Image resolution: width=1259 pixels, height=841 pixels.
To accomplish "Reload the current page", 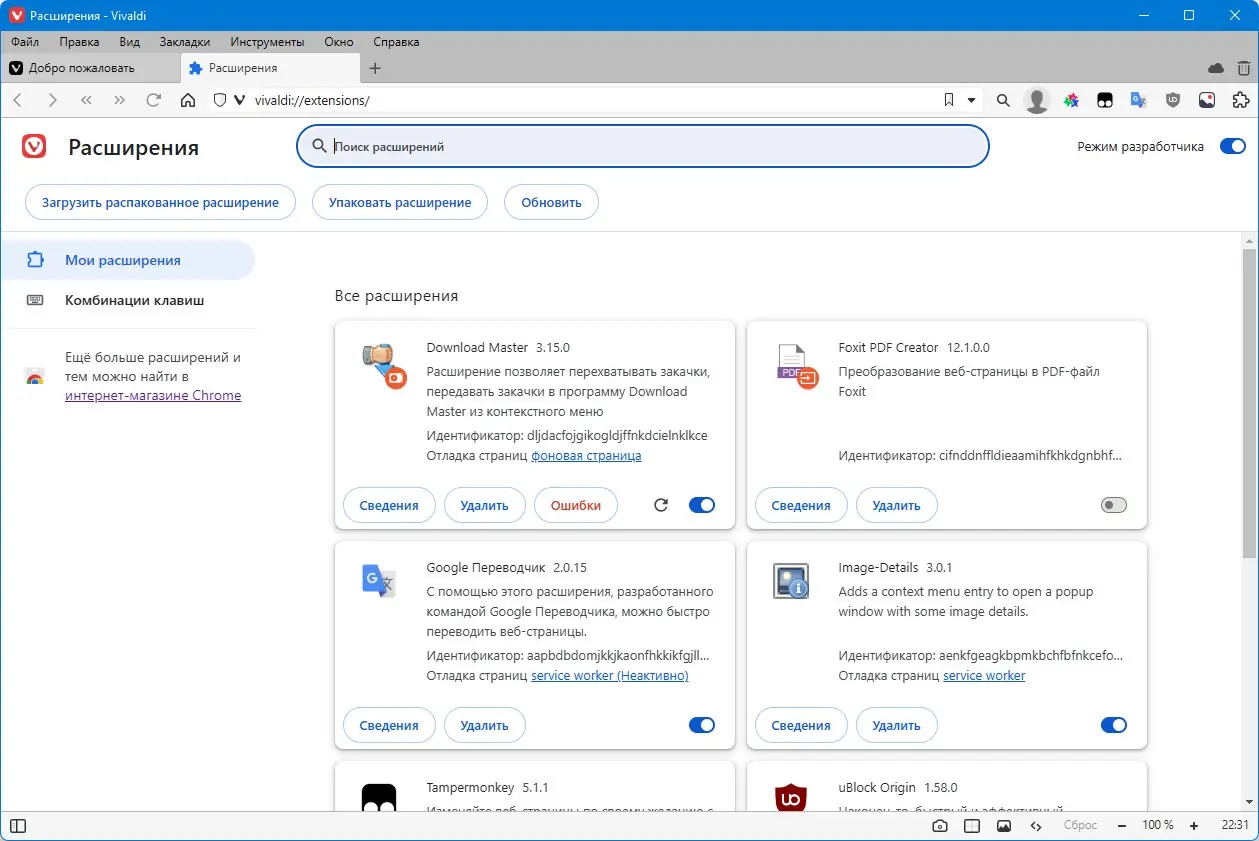I will pyautogui.click(x=154, y=100).
